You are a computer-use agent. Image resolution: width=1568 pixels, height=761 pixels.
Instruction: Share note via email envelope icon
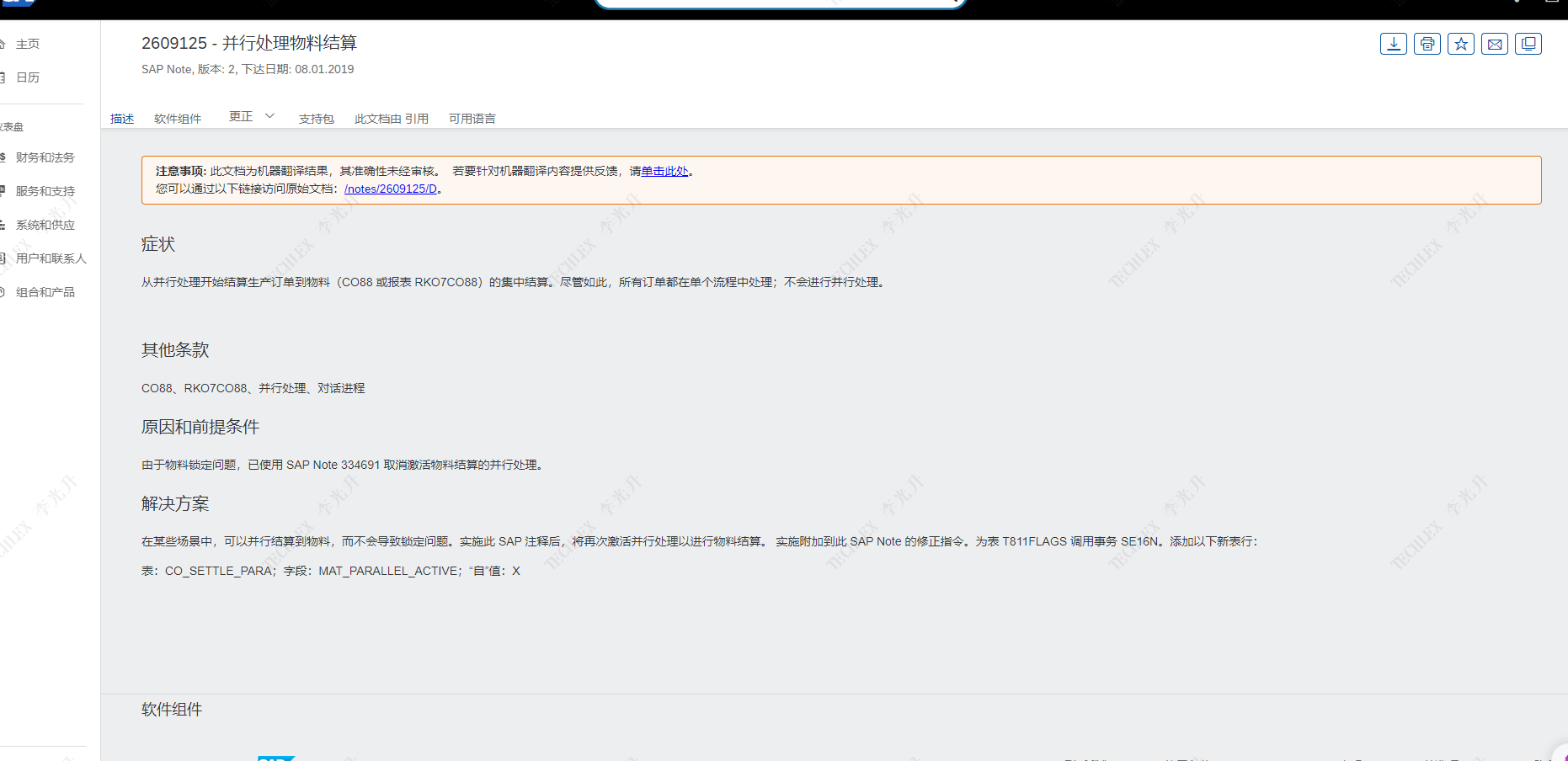coord(1495,44)
